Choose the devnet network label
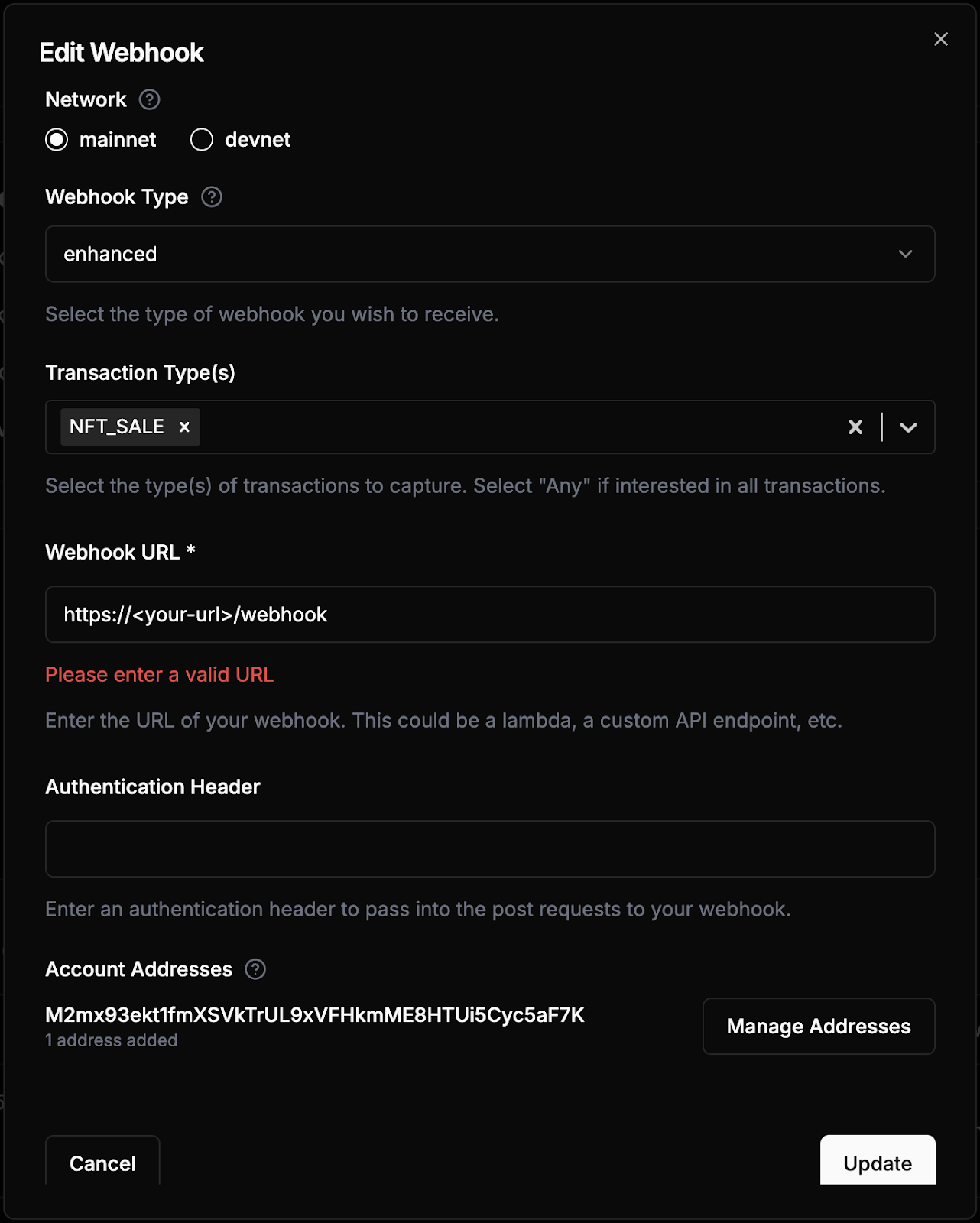 pos(258,140)
